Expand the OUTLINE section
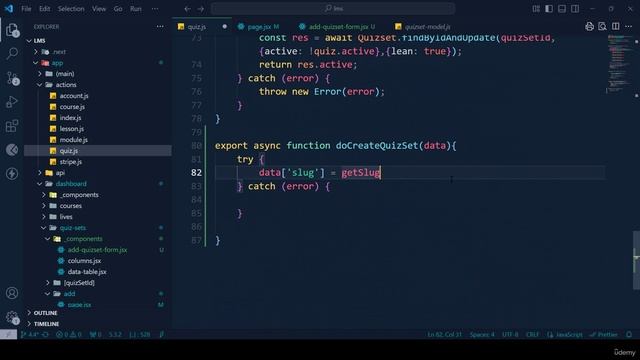Screen dimensions: 640x360 click(x=98, y=313)
